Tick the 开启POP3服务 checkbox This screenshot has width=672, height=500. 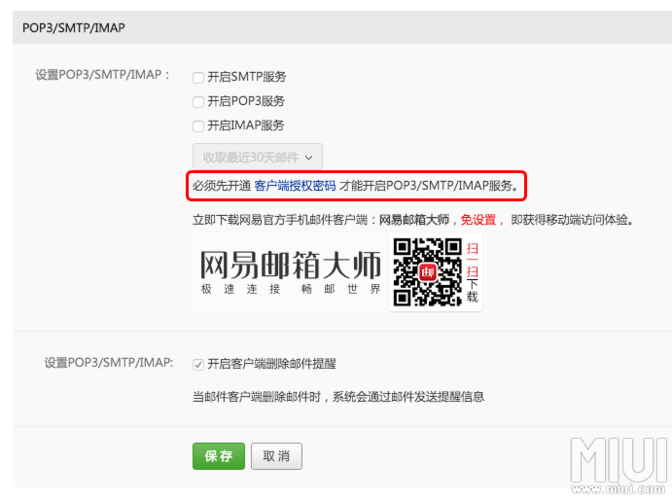coord(198,102)
